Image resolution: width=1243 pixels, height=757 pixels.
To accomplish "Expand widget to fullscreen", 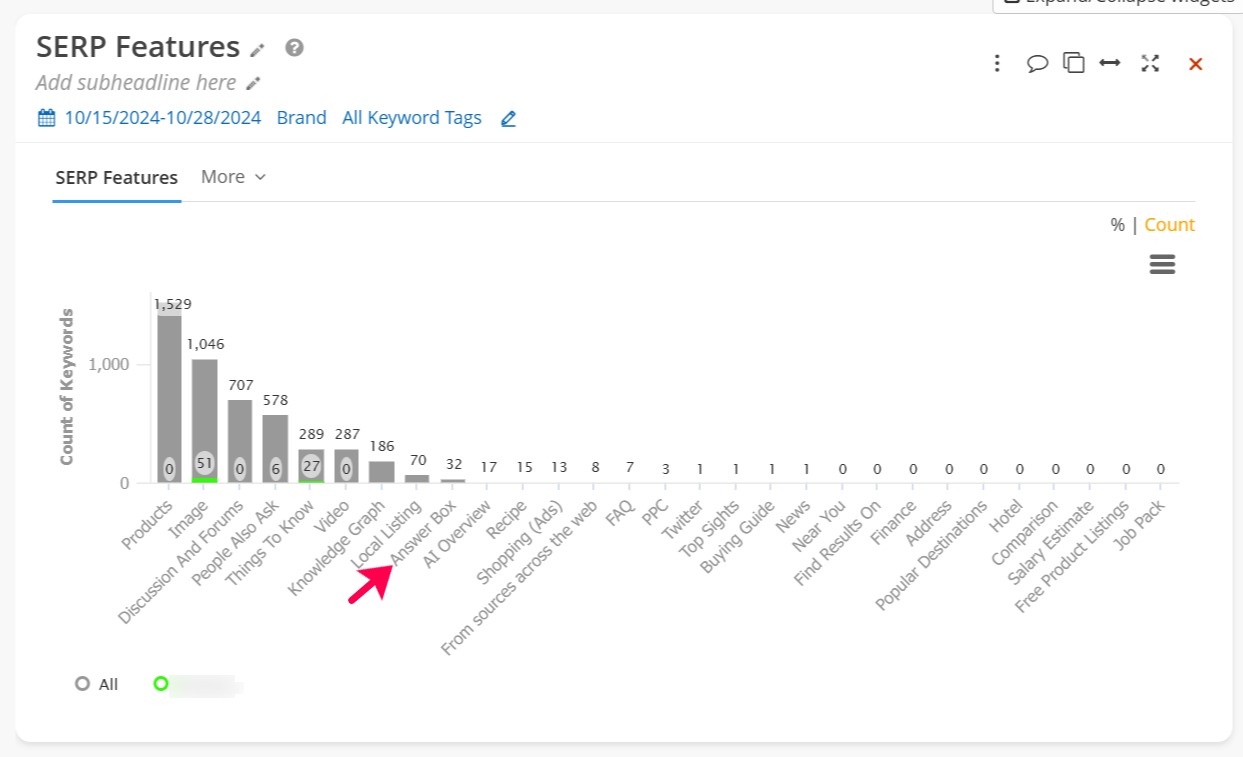I will 1150,63.
